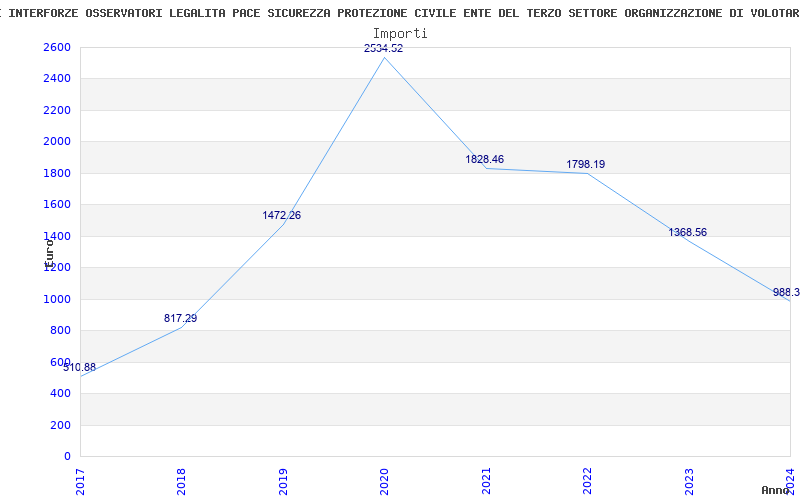Select the 2018 x-axis label
This screenshot has width=800, height=500.
tap(181, 481)
